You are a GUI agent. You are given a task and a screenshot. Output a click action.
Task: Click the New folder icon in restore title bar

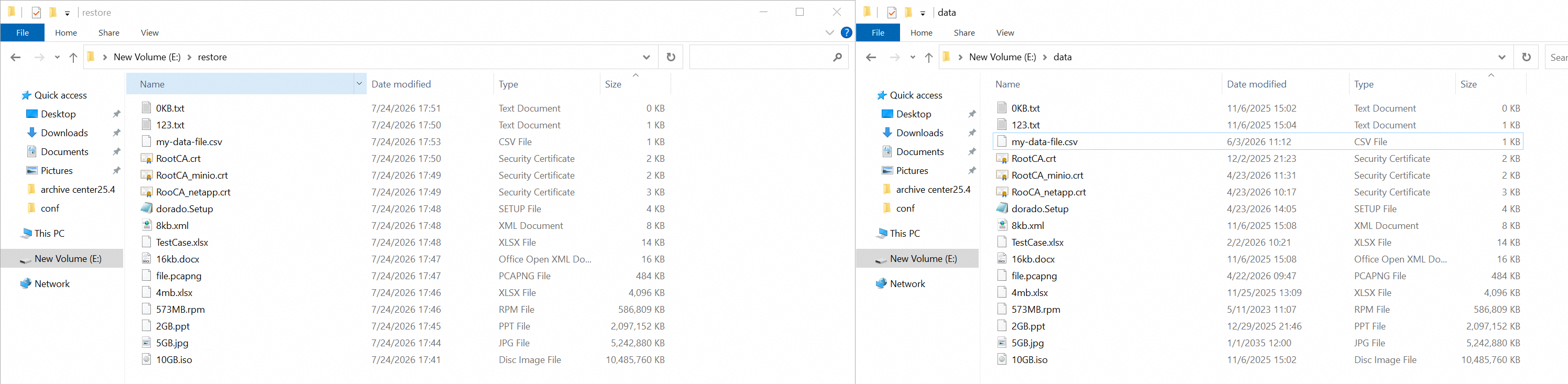(53, 12)
